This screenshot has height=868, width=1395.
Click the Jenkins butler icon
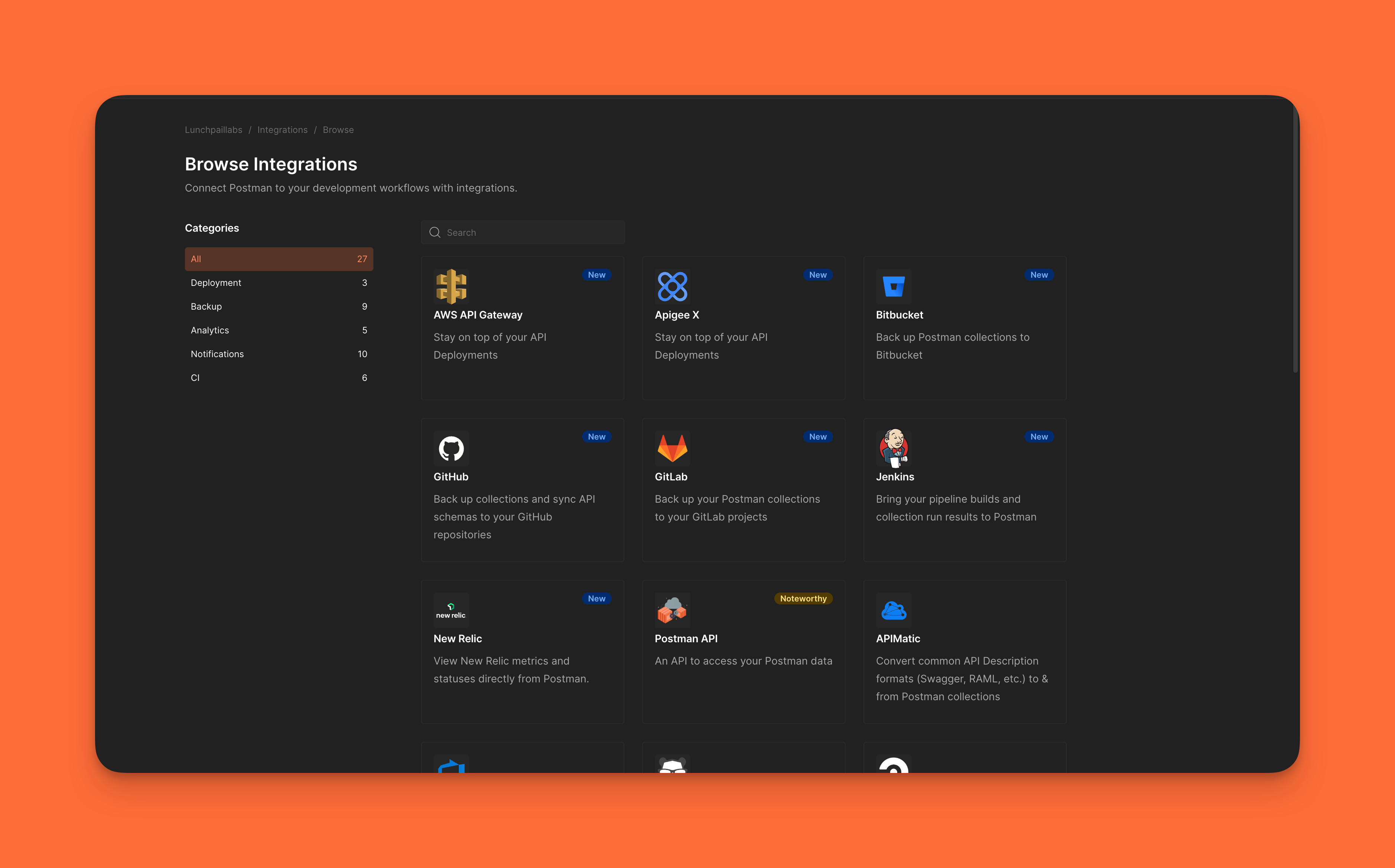[x=893, y=448]
